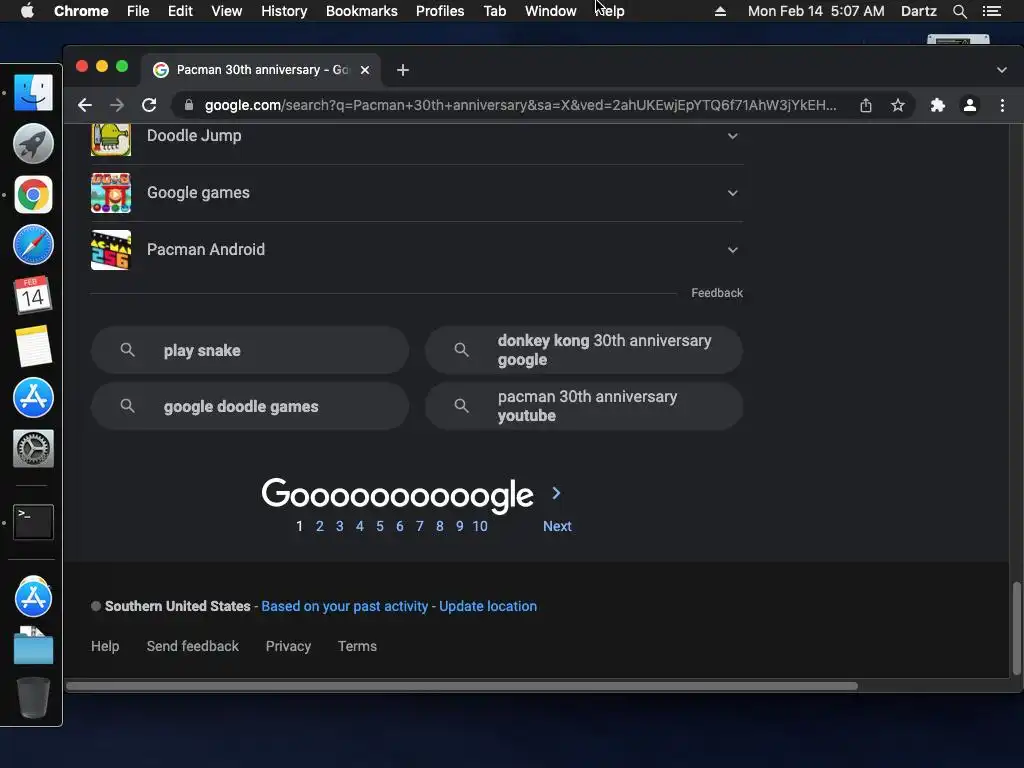Open the Terms footer link
This screenshot has width=1024, height=768.
pos(357,646)
